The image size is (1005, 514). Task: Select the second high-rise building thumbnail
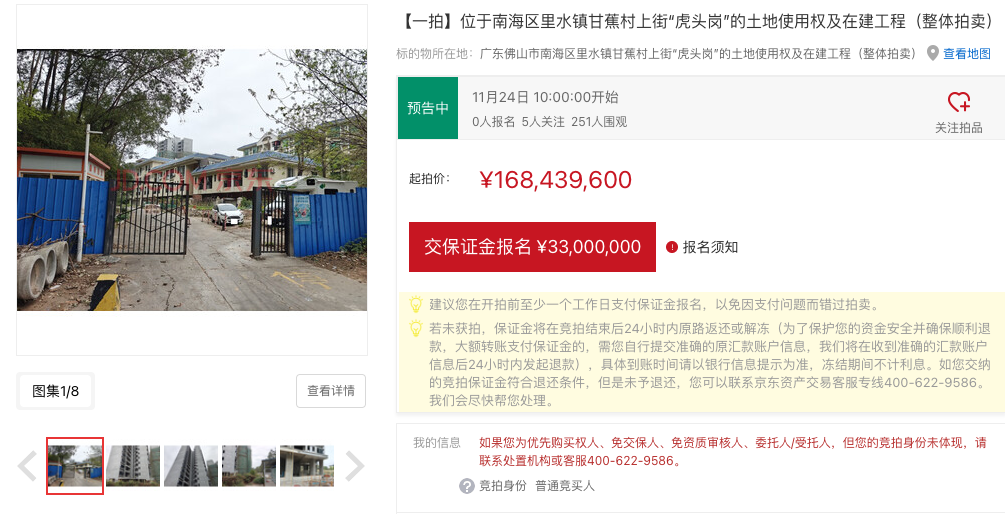(133, 466)
